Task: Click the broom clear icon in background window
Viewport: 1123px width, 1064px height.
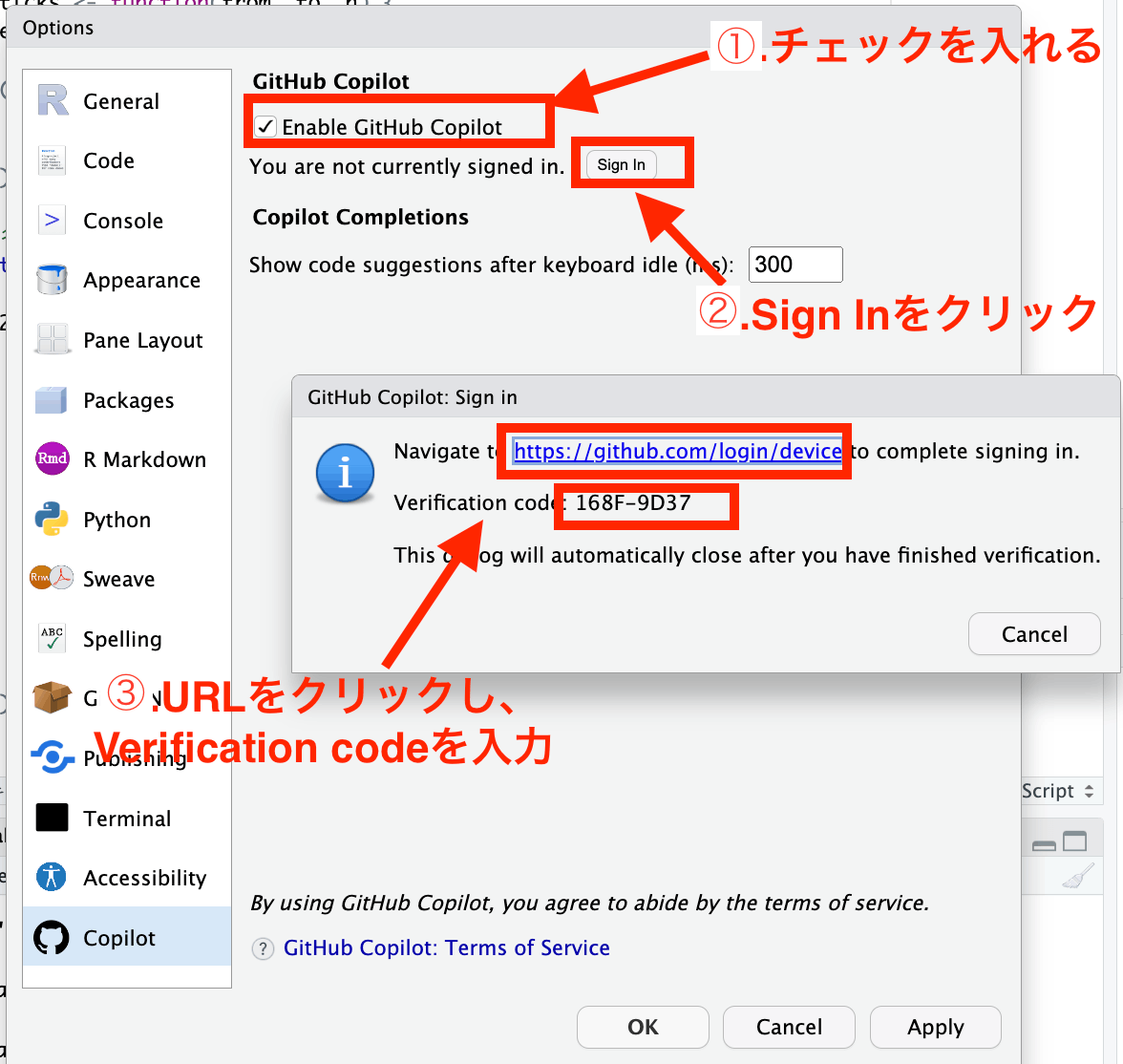Action: click(1078, 876)
